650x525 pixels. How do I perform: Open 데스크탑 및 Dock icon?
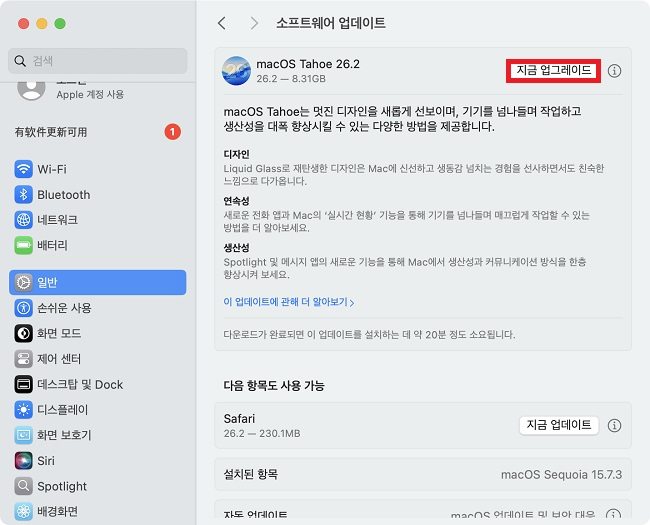pos(24,384)
